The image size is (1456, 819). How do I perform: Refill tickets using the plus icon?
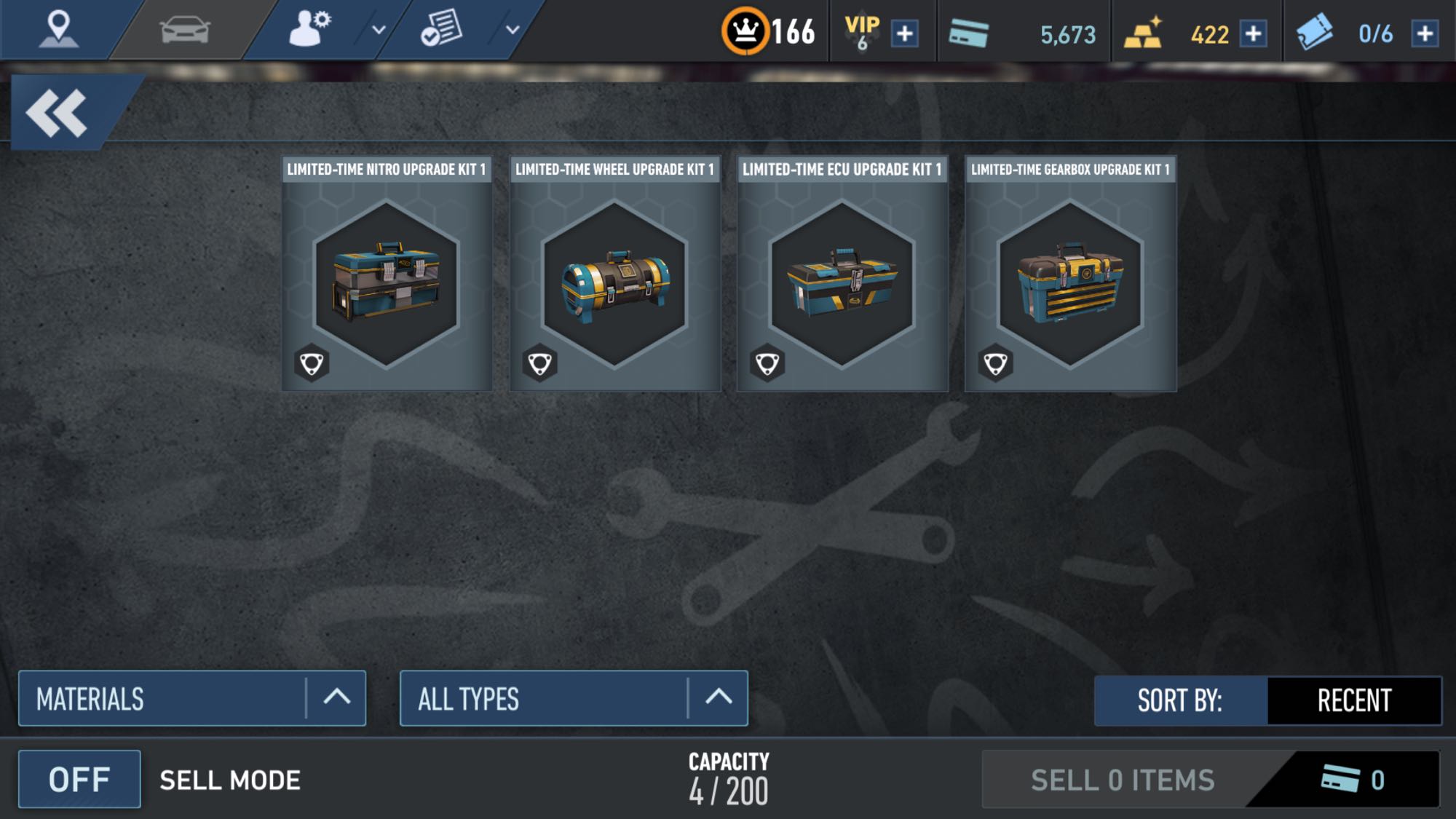point(1425,33)
